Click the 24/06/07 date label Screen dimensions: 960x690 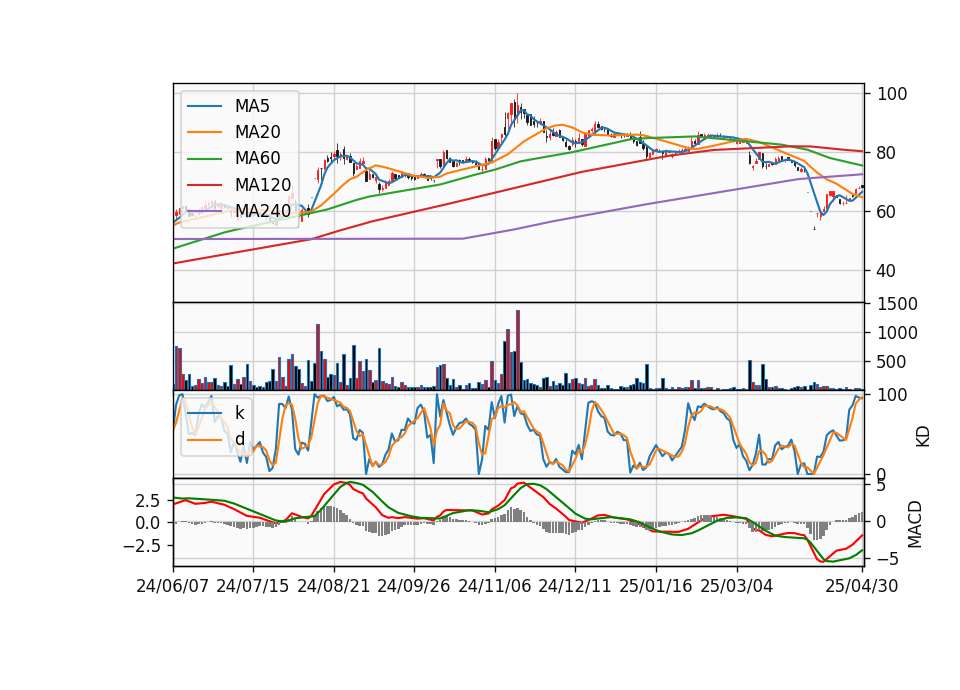(x=173, y=586)
